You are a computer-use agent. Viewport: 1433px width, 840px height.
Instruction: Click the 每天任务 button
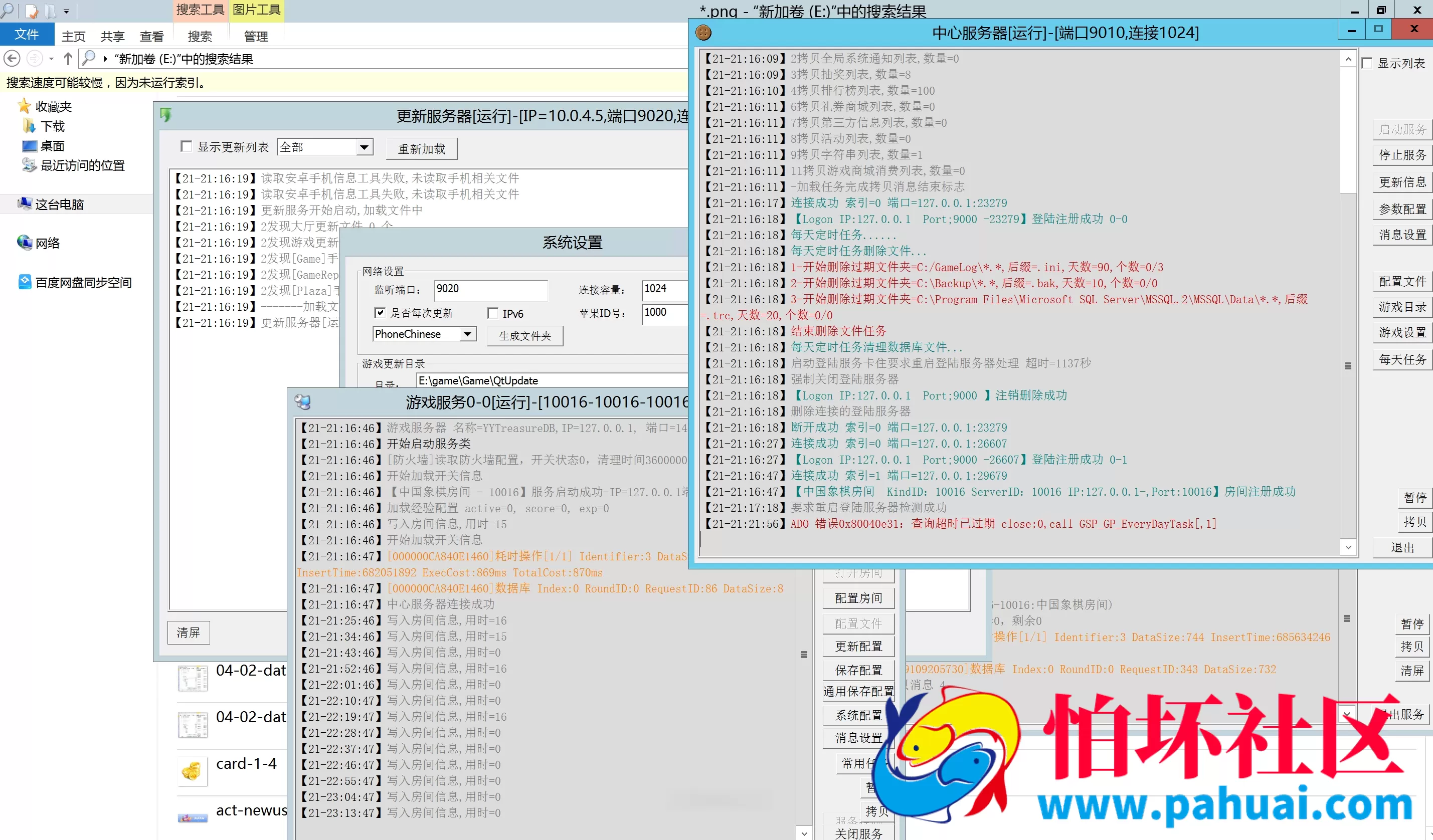pyautogui.click(x=1402, y=359)
